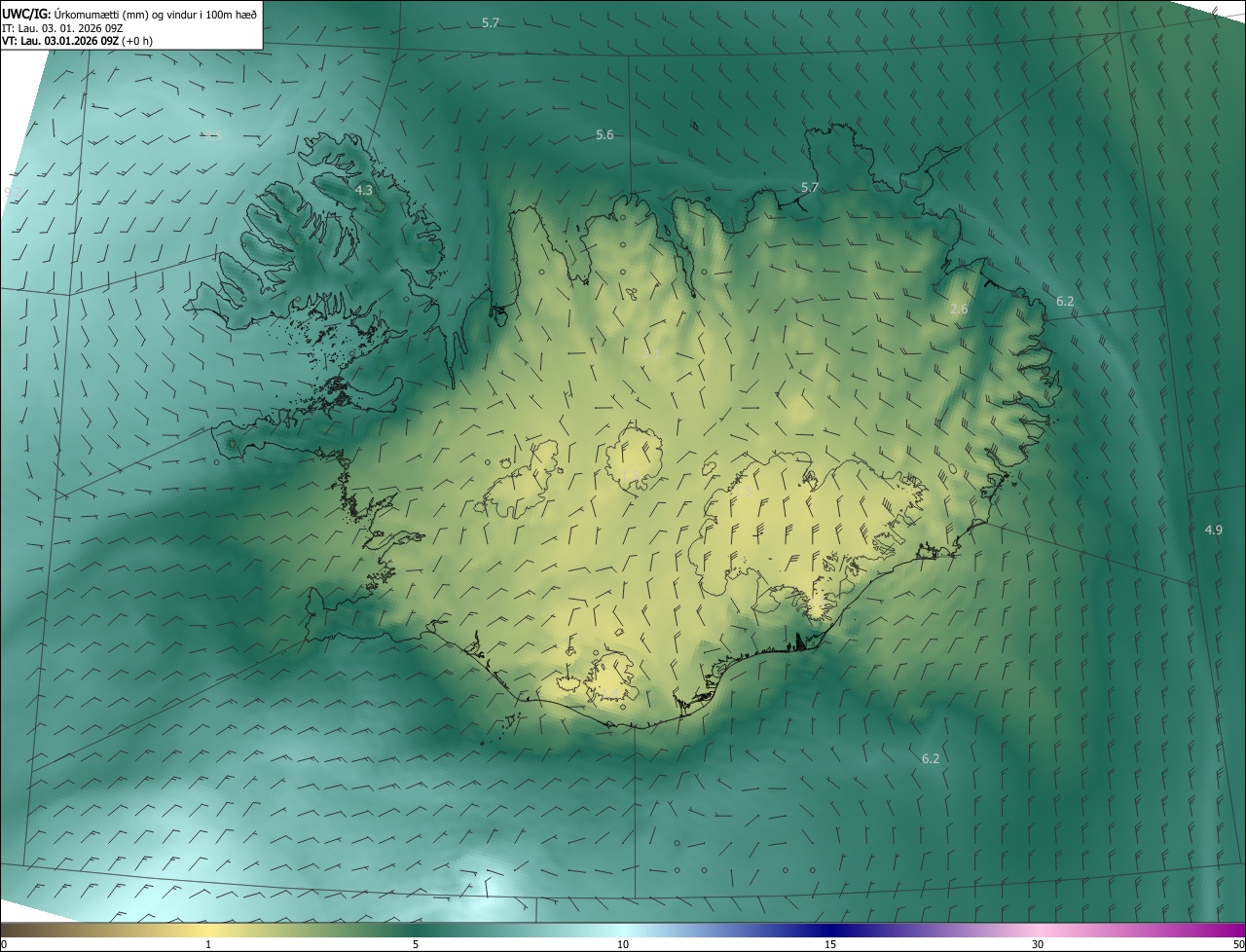Click the 5.6 value on the map
Image resolution: width=1246 pixels, height=952 pixels.
(605, 134)
